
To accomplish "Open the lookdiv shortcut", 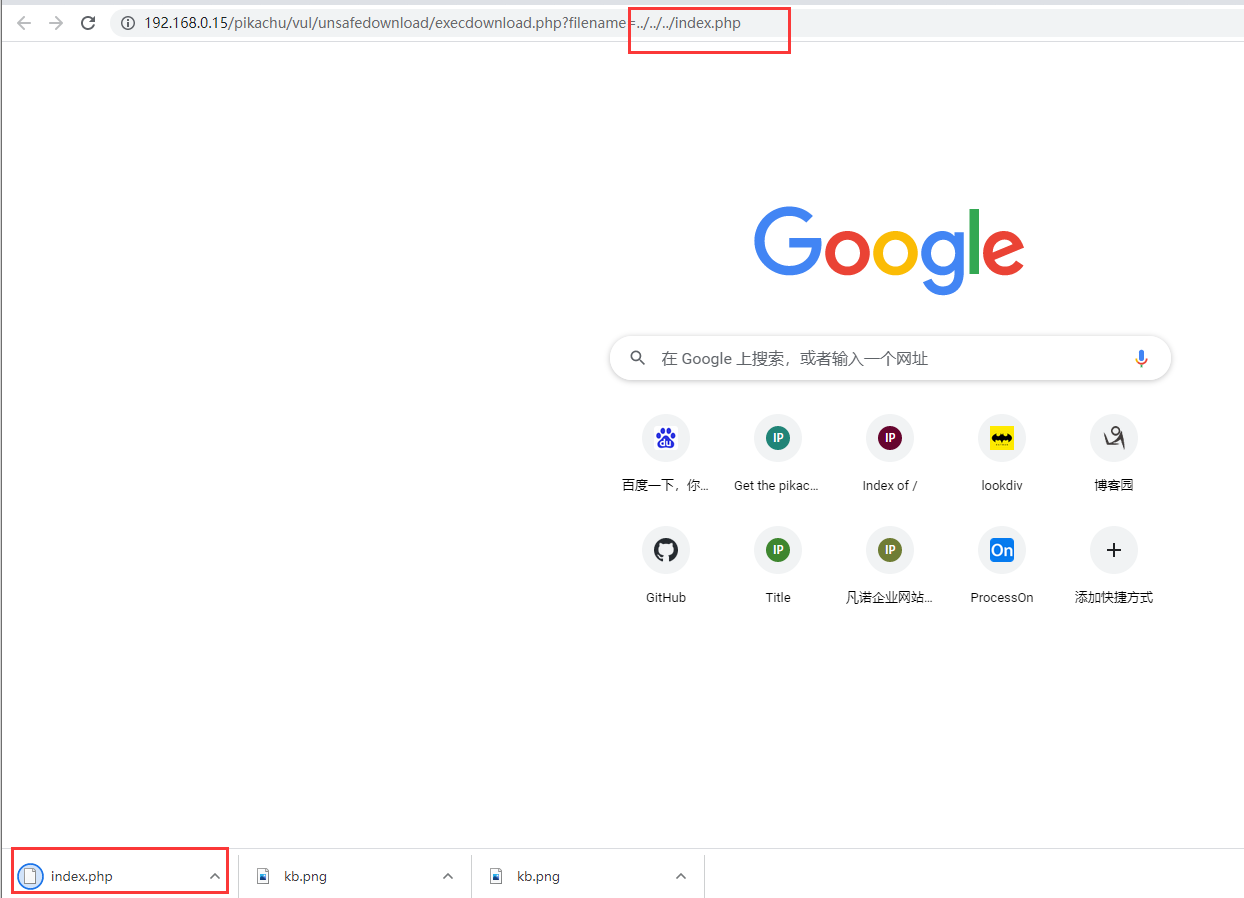I will [x=1001, y=438].
